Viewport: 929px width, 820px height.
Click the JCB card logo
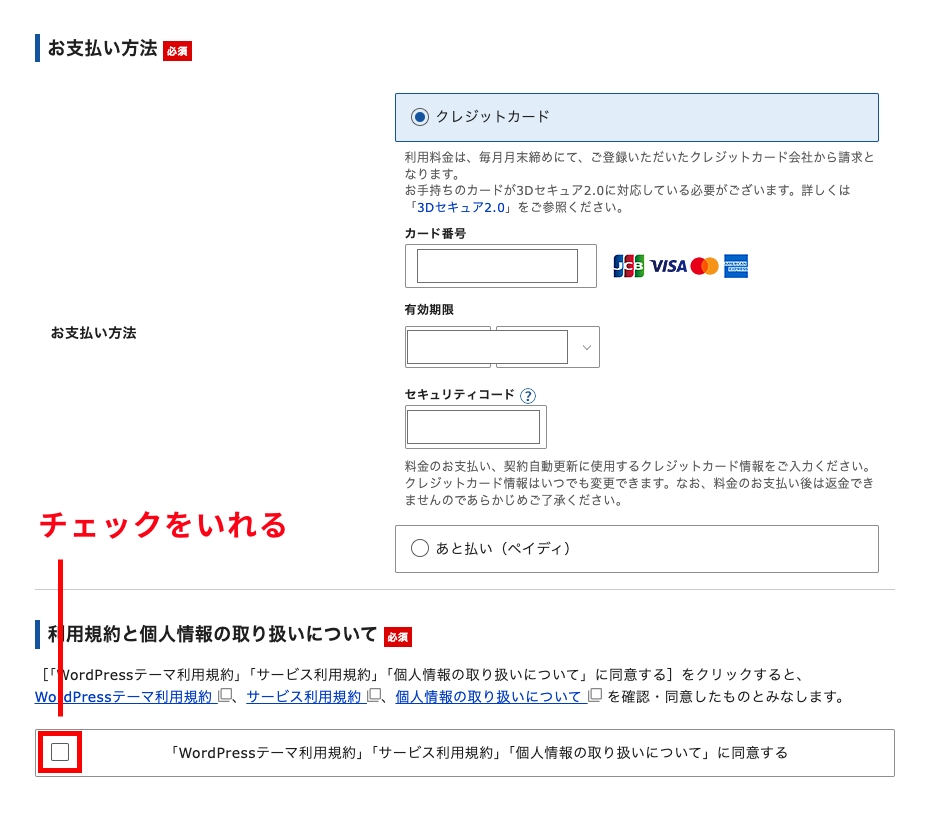[628, 266]
